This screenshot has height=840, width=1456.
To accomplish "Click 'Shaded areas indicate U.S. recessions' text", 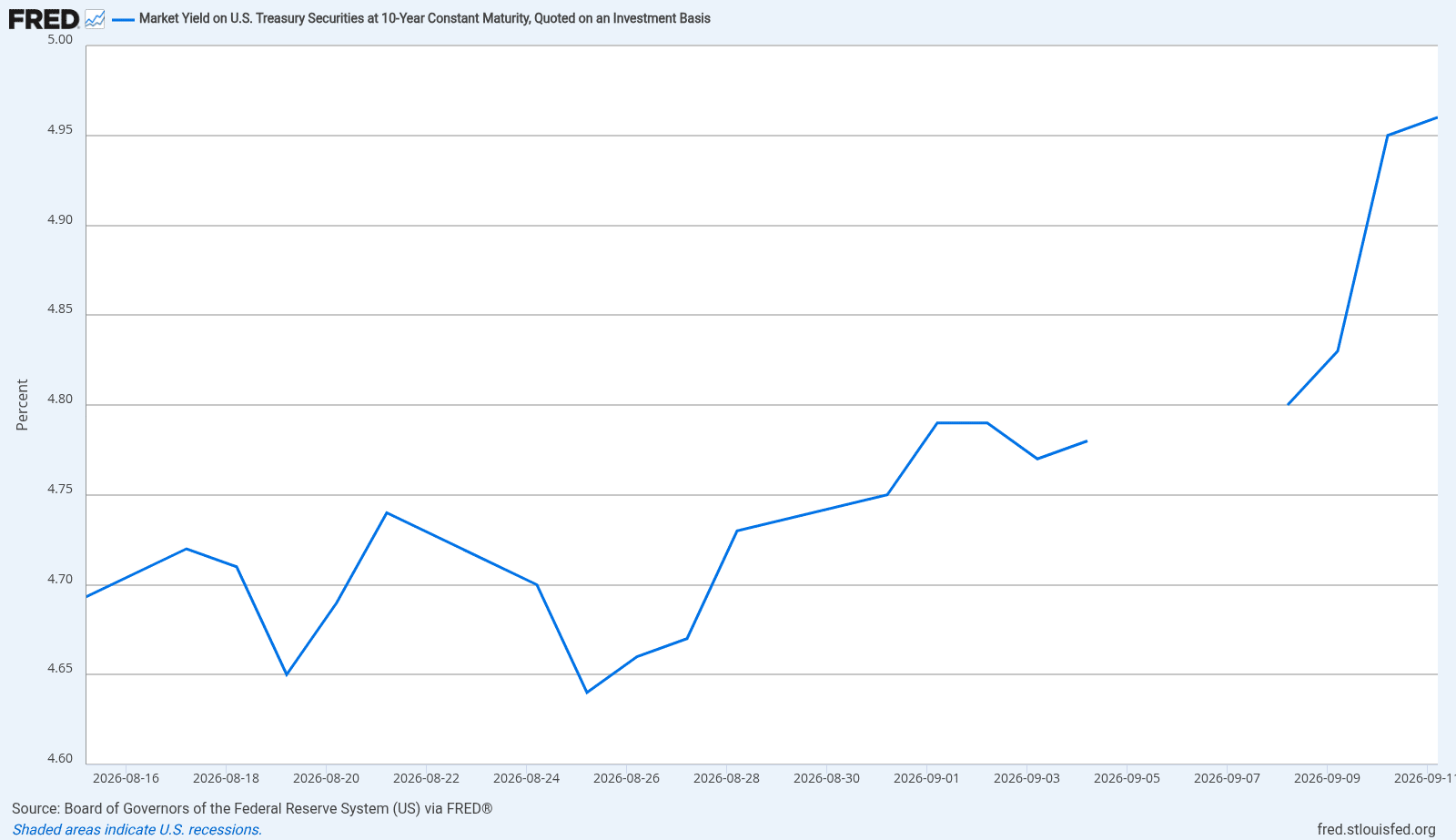I will [136, 829].
